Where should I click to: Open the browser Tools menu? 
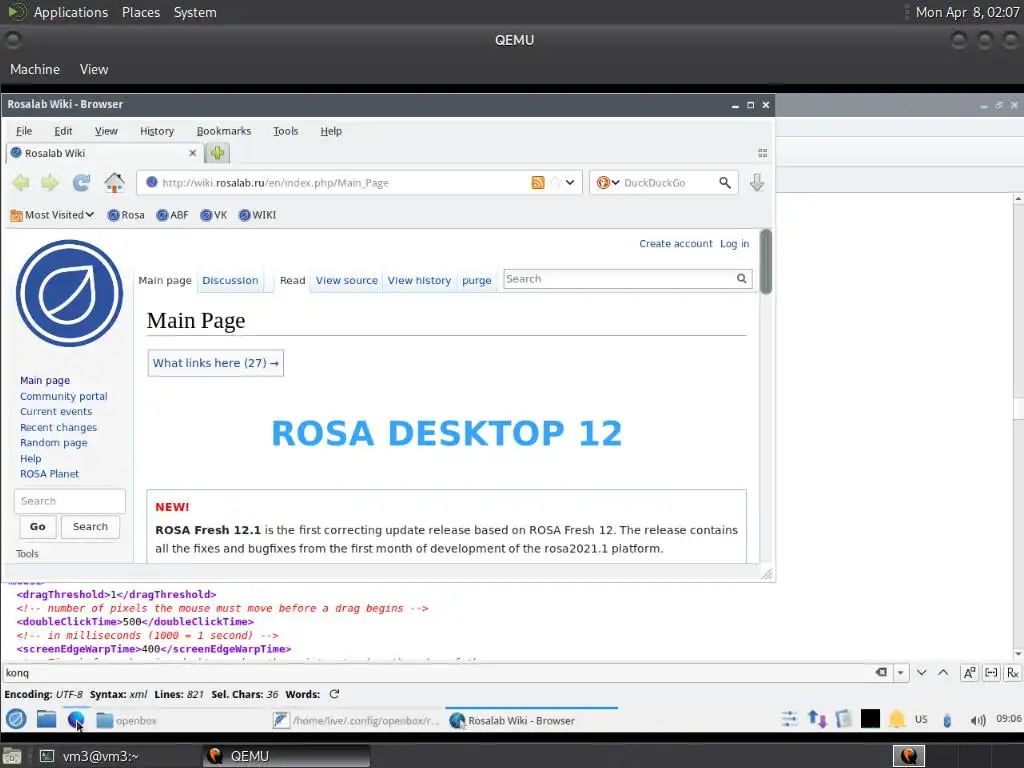285,131
